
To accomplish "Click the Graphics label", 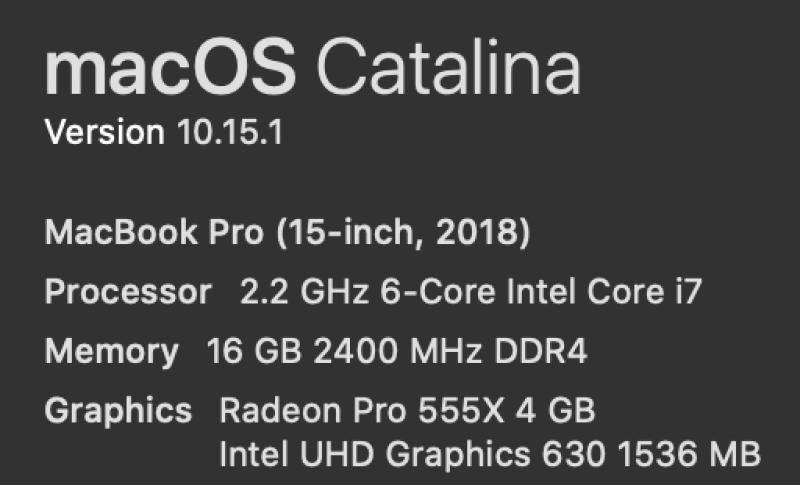I will pos(118,412).
